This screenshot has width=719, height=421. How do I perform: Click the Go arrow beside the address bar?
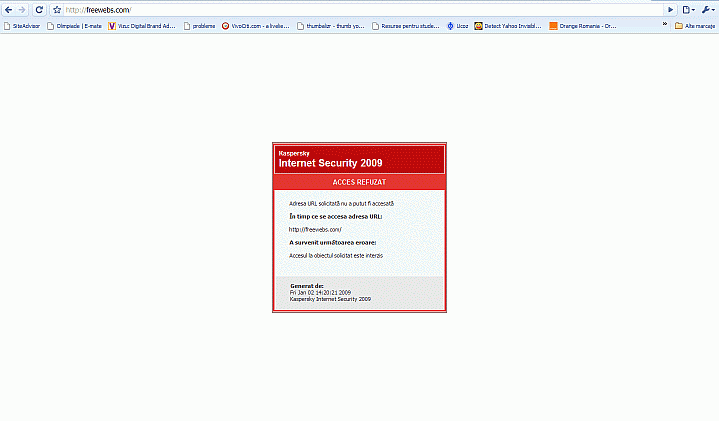pos(670,10)
